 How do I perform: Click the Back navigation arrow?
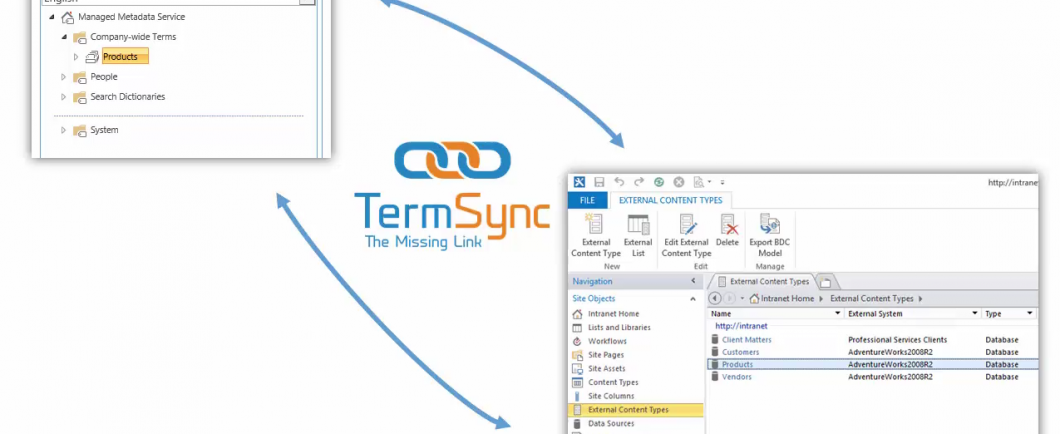716,298
